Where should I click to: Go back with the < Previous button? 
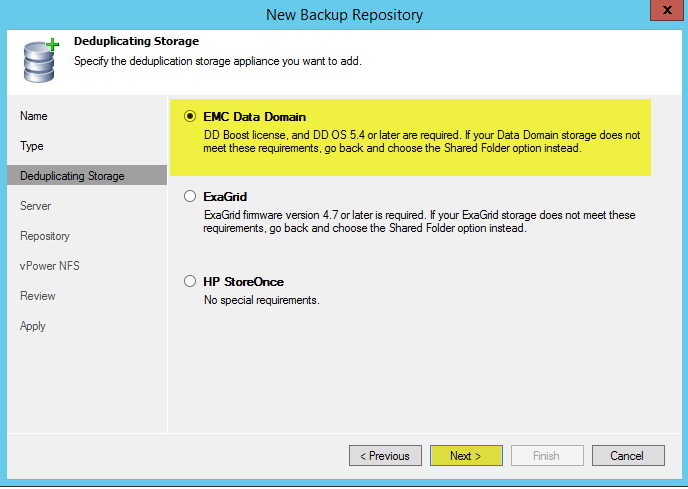pos(385,456)
